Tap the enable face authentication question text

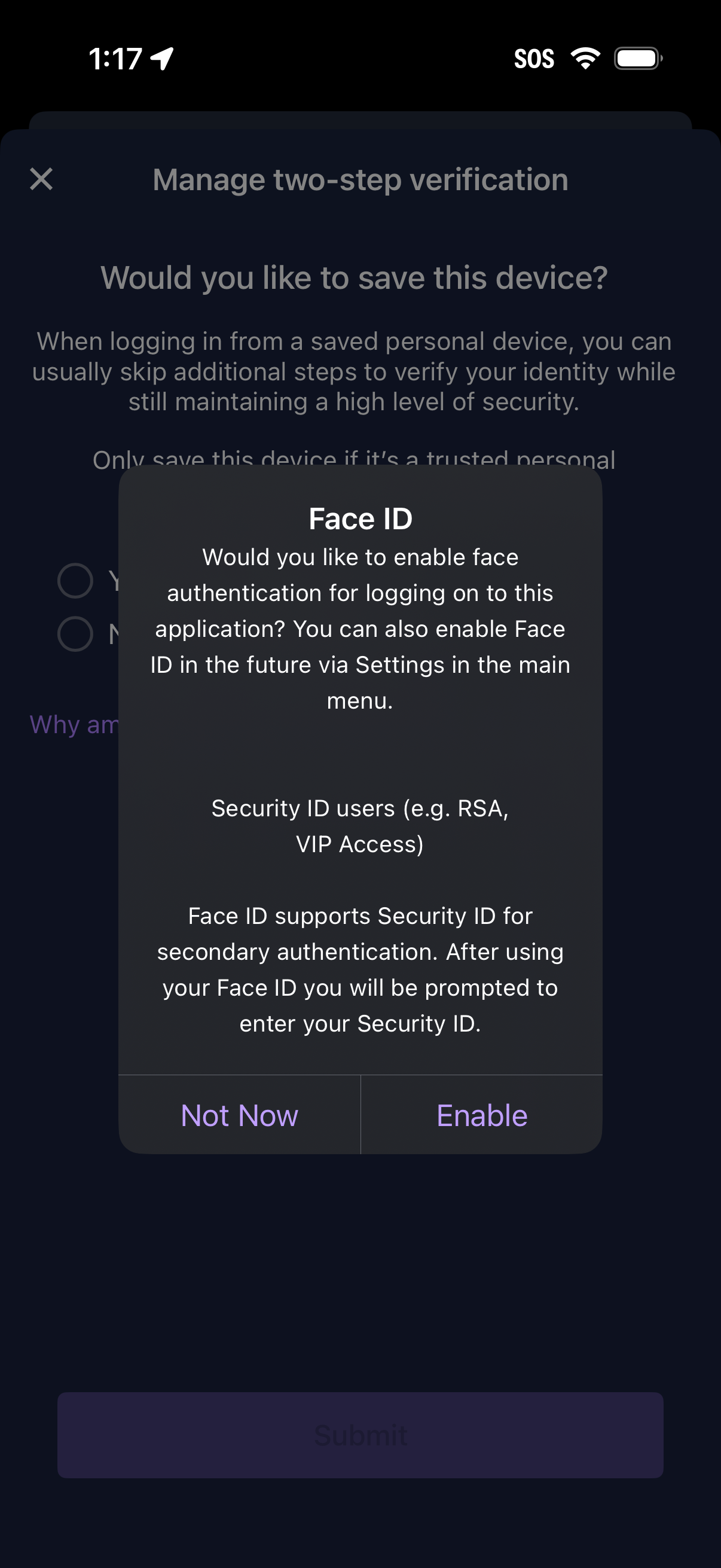pyautogui.click(x=360, y=628)
